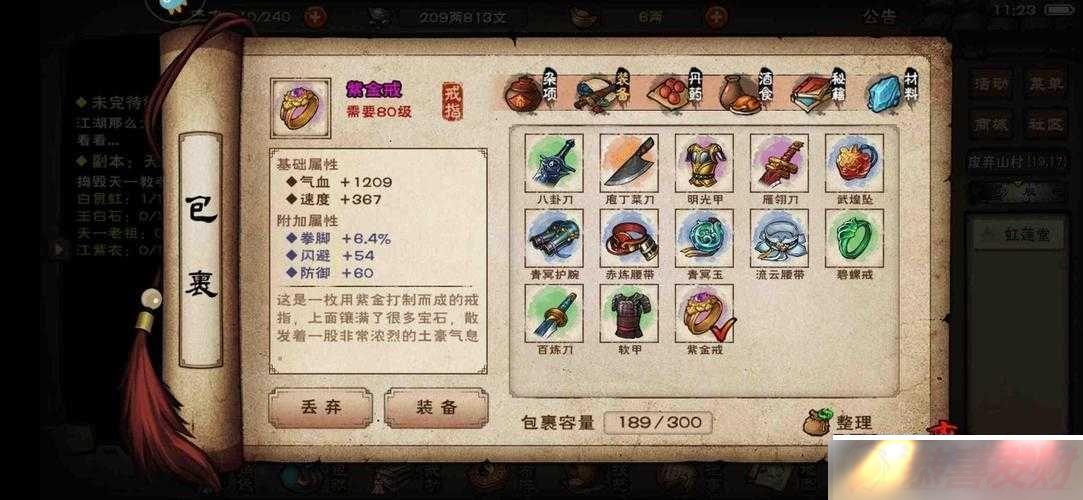Select the 赤炼腰带 belt icon

[x=629, y=238]
